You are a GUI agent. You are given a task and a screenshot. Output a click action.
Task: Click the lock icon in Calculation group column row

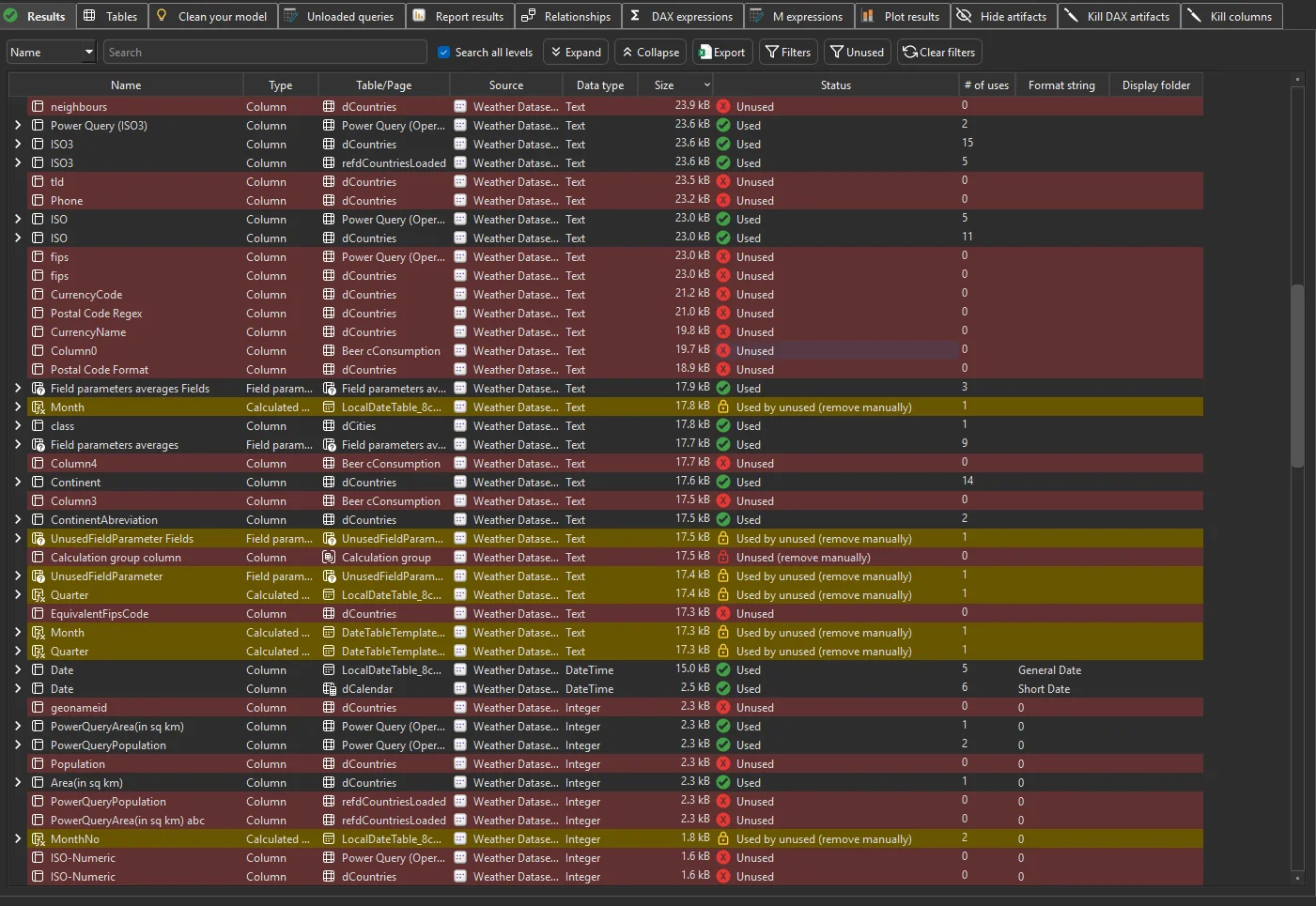pos(723,557)
